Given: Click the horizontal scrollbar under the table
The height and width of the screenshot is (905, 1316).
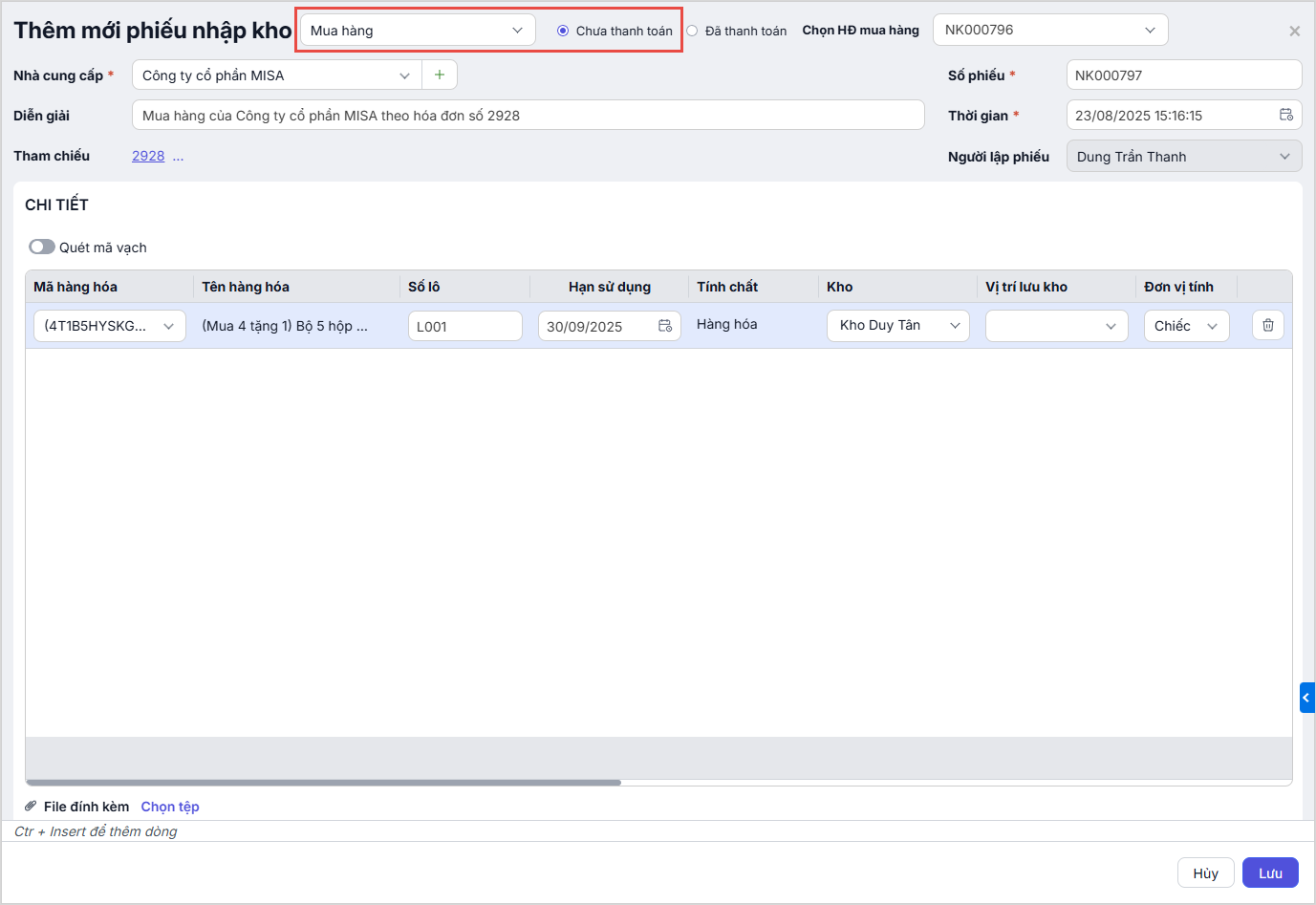Looking at the screenshot, I should point(324,782).
